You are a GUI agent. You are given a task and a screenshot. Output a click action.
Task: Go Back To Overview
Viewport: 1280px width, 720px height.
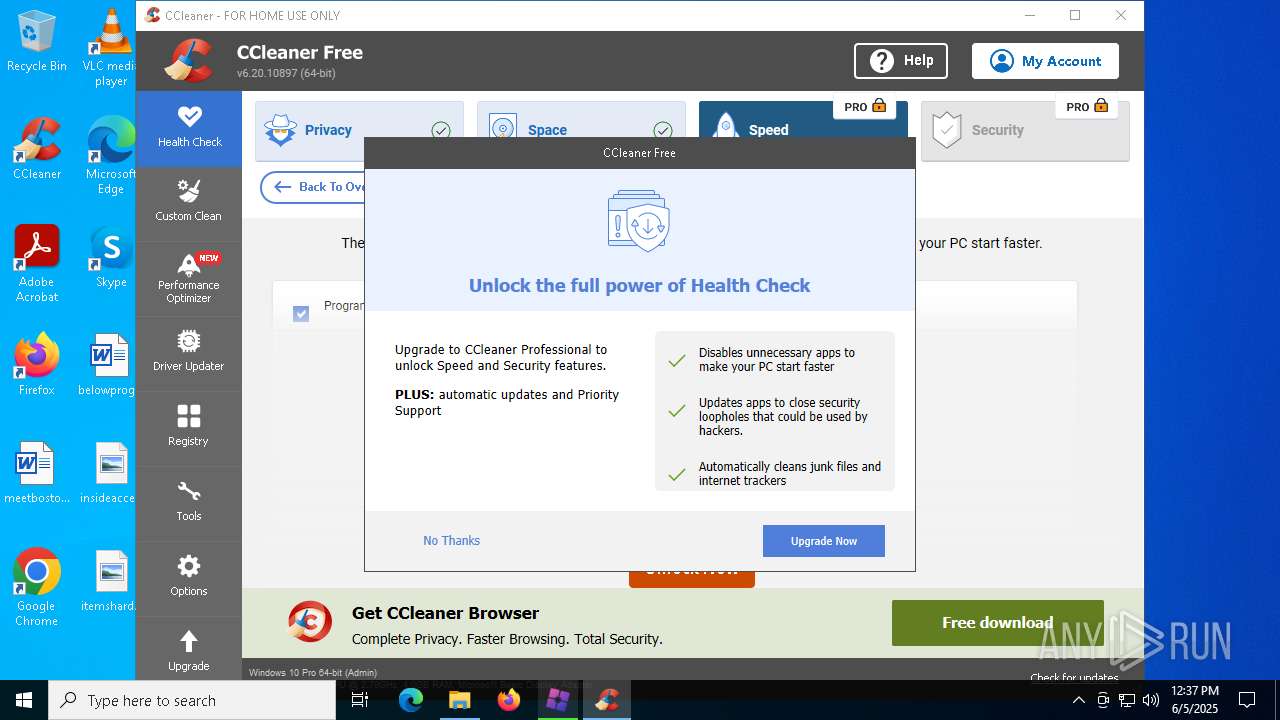315,187
